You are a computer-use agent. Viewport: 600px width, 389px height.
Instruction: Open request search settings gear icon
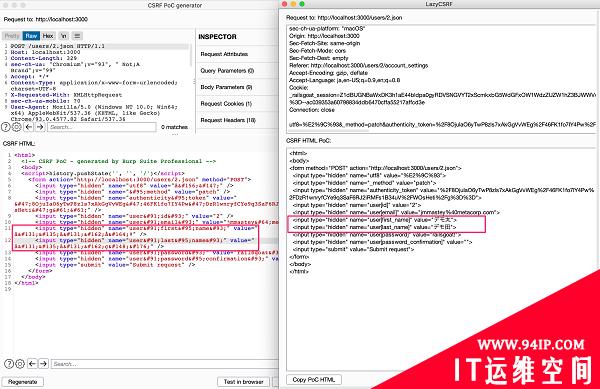click(x=16, y=127)
